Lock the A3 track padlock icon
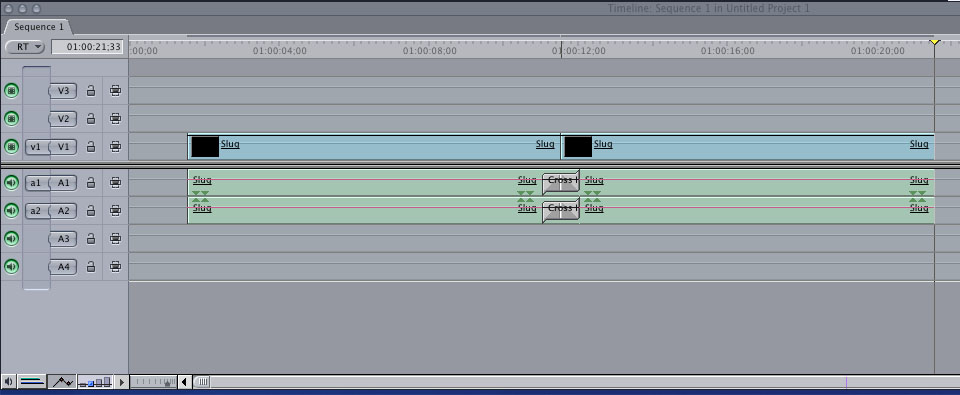Screen dimensions: 960x395 [x=91, y=239]
